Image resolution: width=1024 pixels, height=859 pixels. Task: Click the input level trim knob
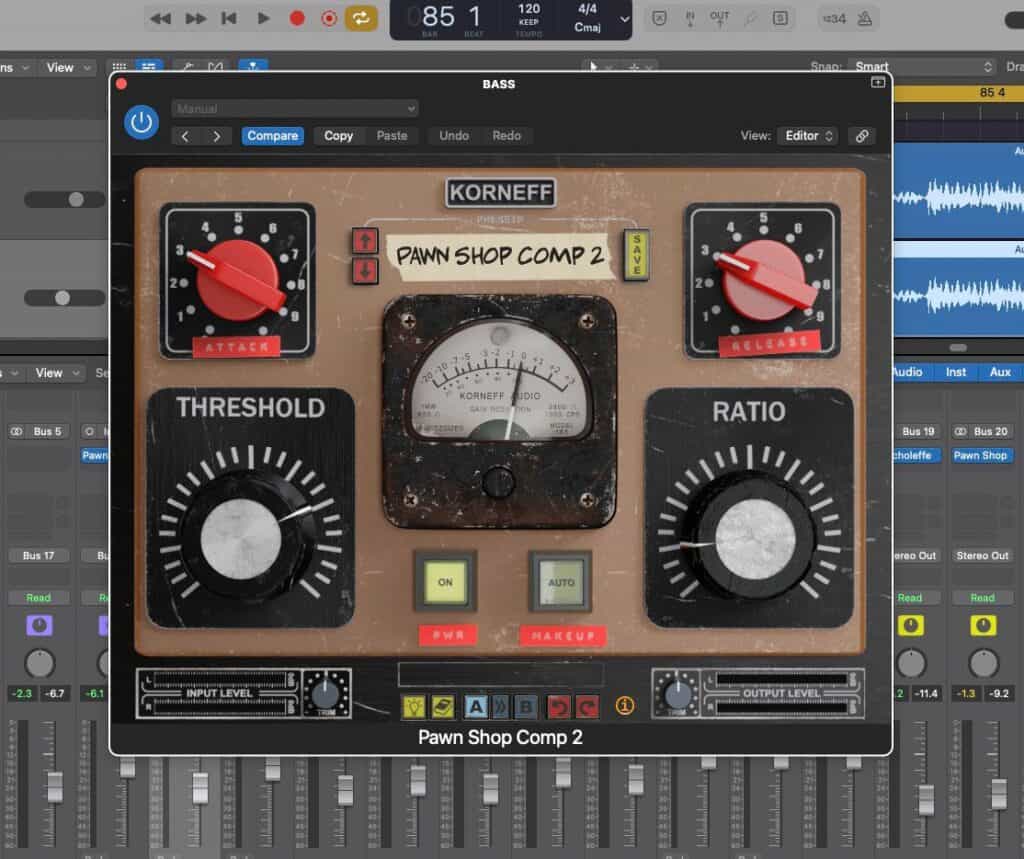(x=327, y=694)
